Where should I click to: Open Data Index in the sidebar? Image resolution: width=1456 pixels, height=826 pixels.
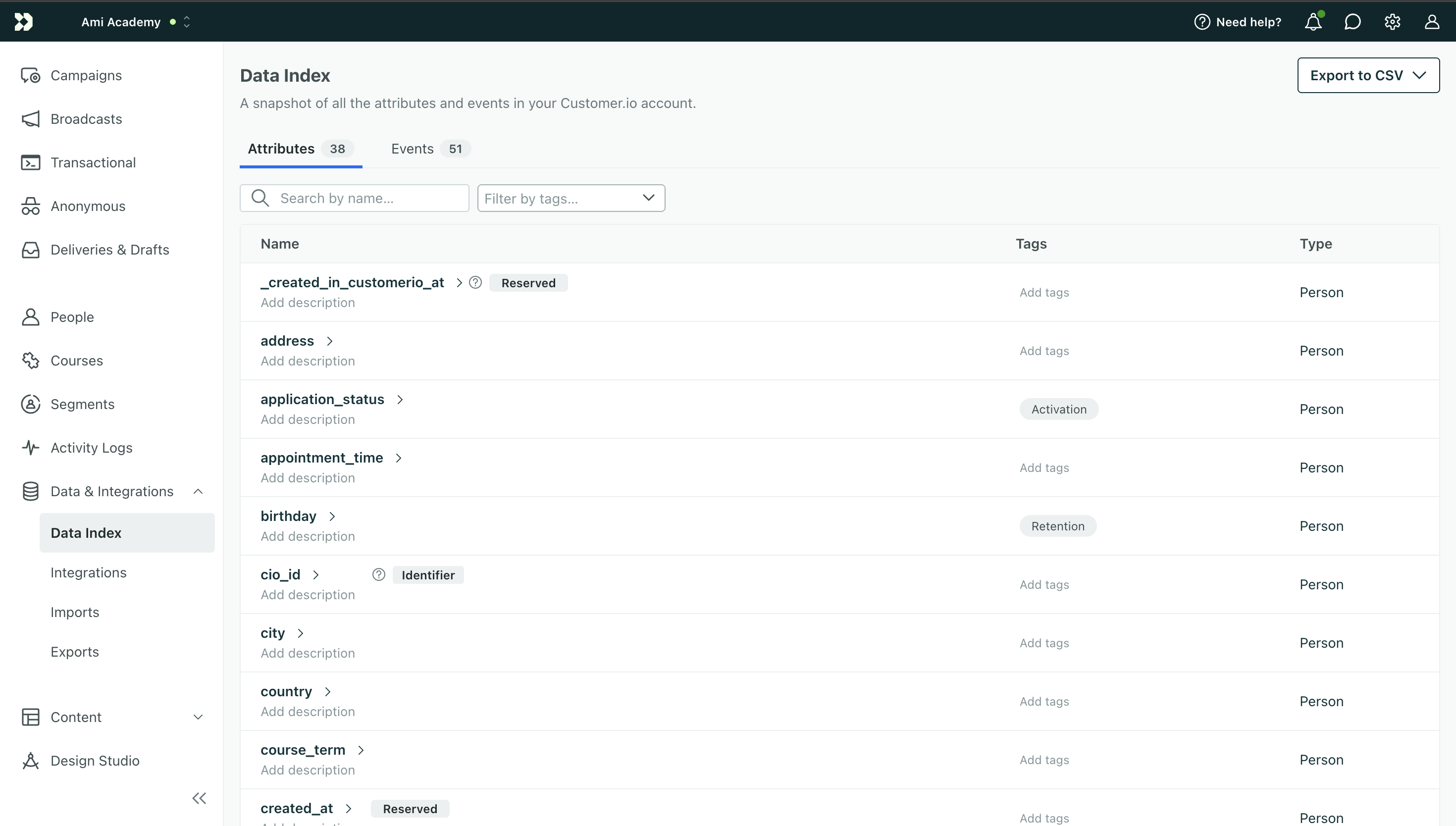127,533
